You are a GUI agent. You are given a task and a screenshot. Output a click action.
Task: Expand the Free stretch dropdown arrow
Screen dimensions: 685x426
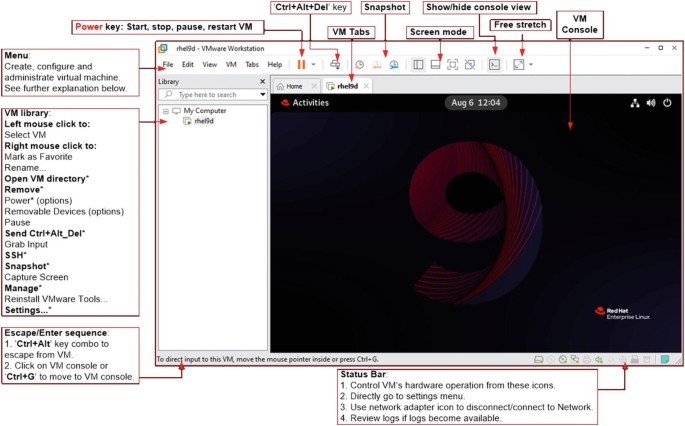[530, 64]
